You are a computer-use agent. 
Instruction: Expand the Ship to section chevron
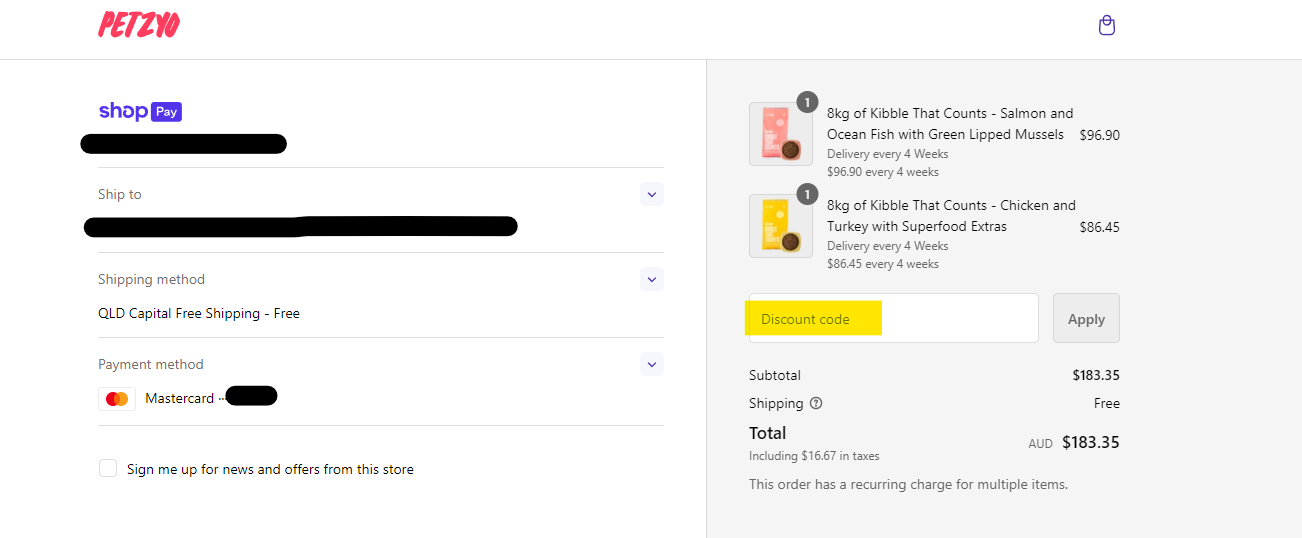pyautogui.click(x=652, y=194)
